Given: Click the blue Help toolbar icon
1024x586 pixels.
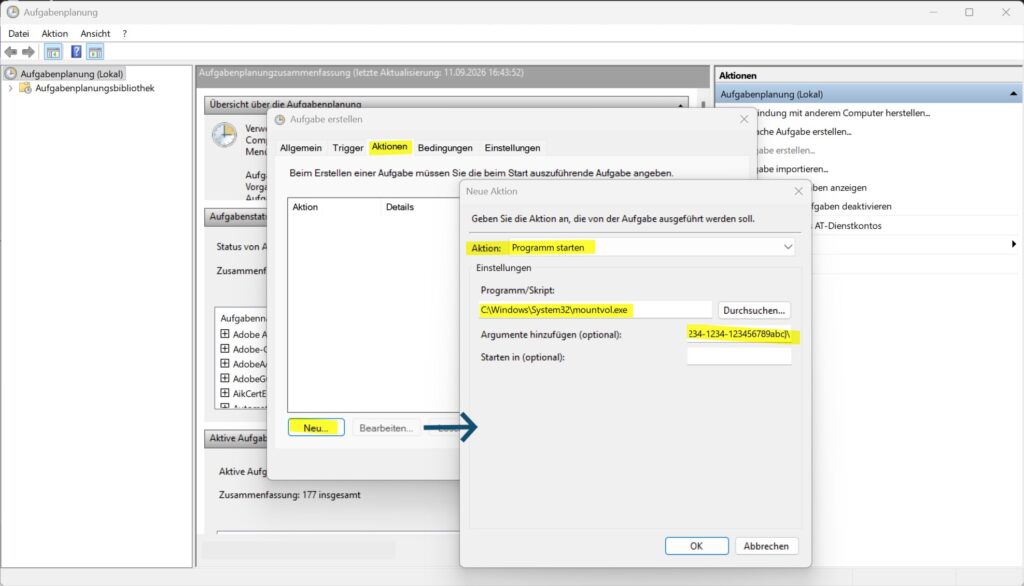Looking at the screenshot, I should (76, 52).
